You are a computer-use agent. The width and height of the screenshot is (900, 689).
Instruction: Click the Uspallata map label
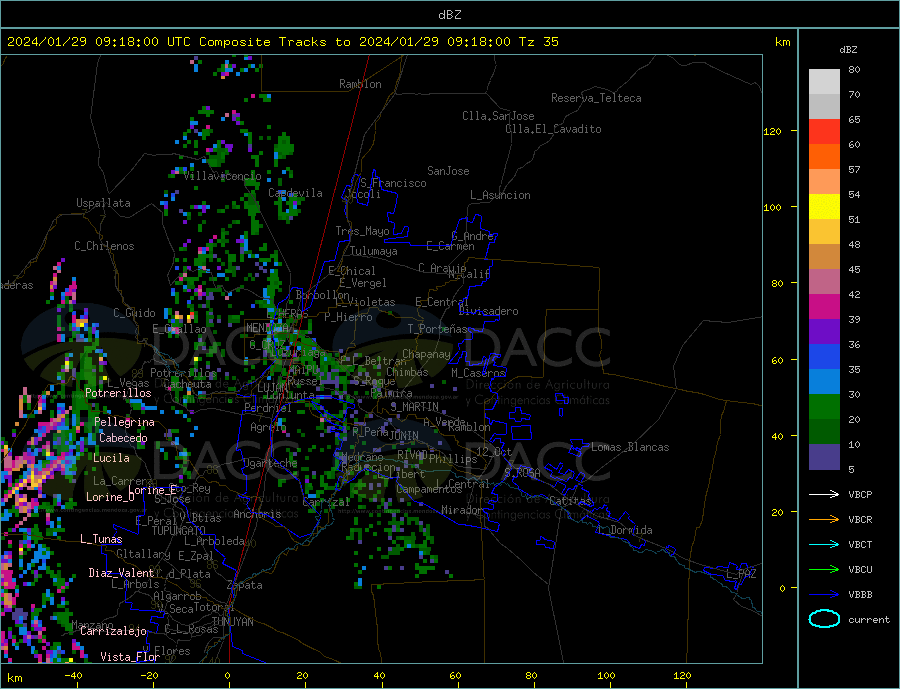103,203
